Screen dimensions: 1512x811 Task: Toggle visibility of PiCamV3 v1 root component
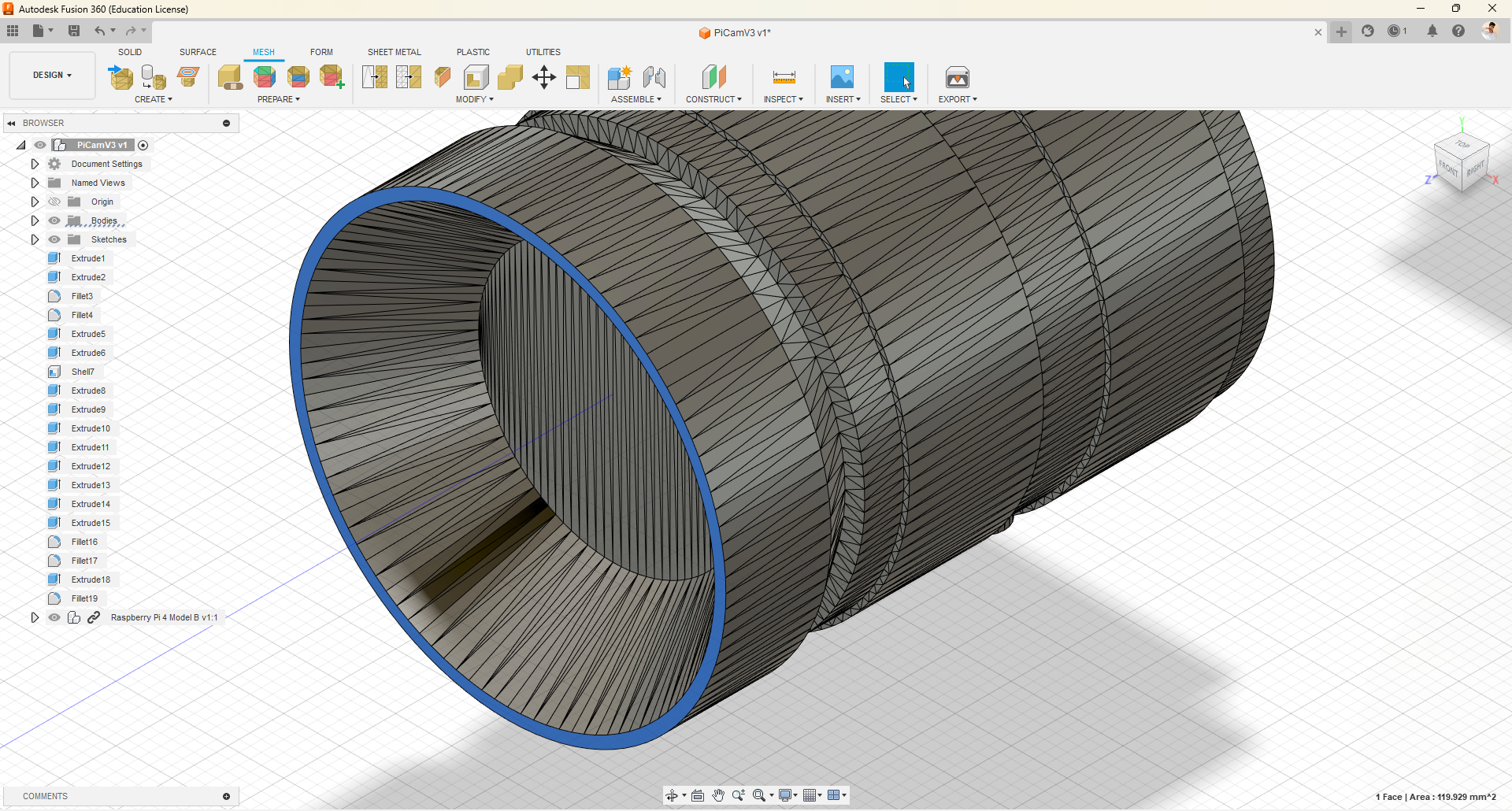click(40, 145)
